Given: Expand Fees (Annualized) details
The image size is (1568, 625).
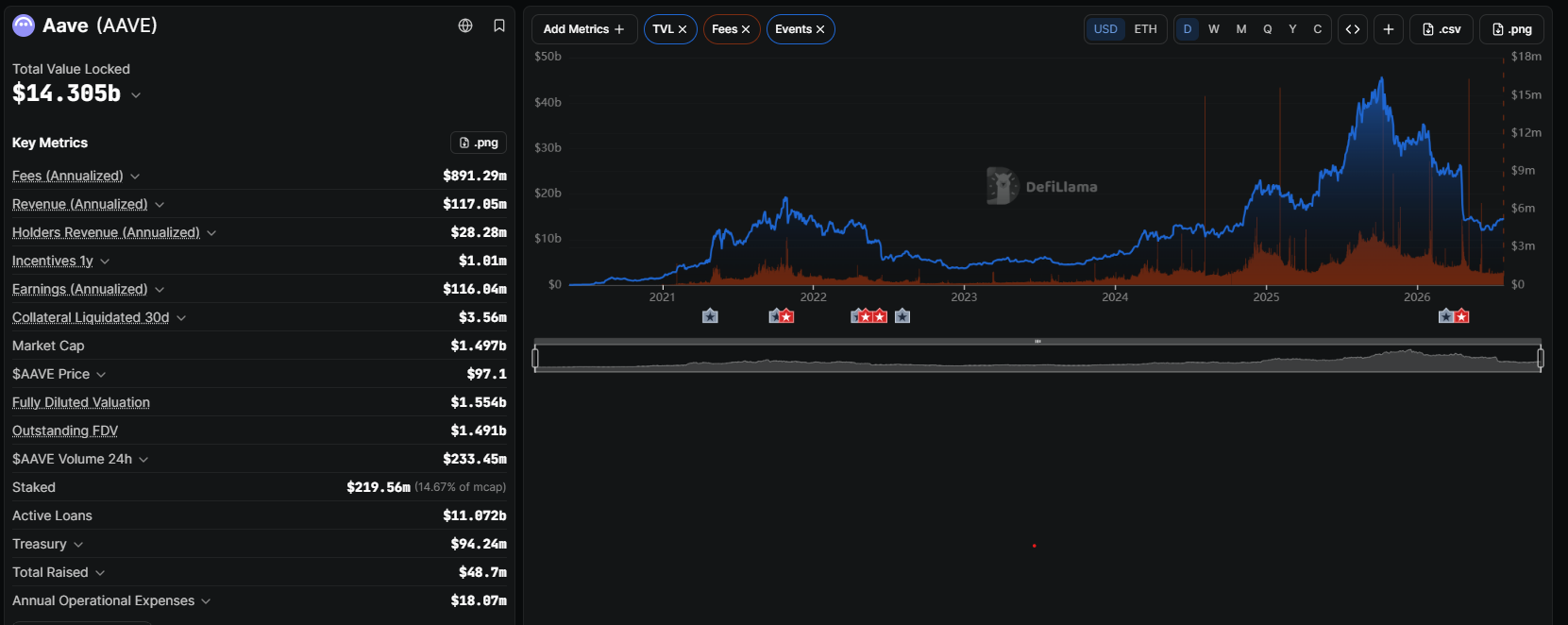Looking at the screenshot, I should tap(135, 177).
